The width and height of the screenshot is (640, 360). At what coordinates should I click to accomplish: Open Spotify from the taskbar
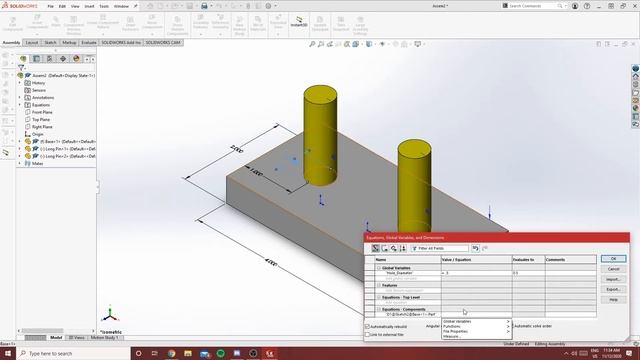(x=221, y=353)
